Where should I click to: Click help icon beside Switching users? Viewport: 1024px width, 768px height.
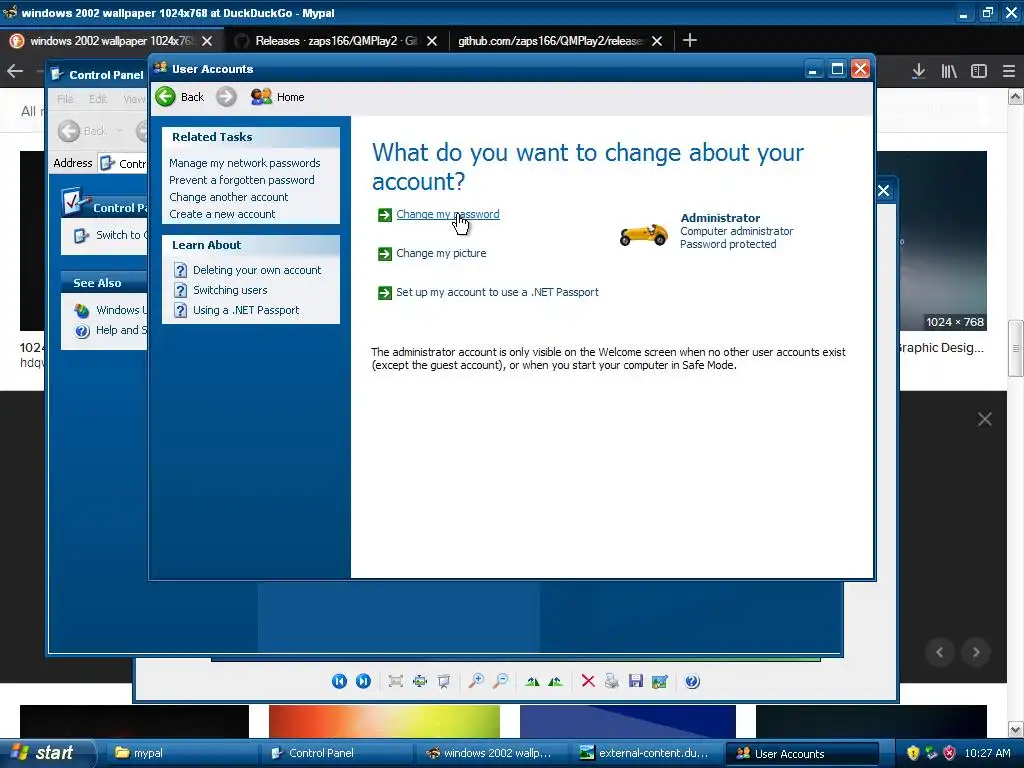click(181, 290)
